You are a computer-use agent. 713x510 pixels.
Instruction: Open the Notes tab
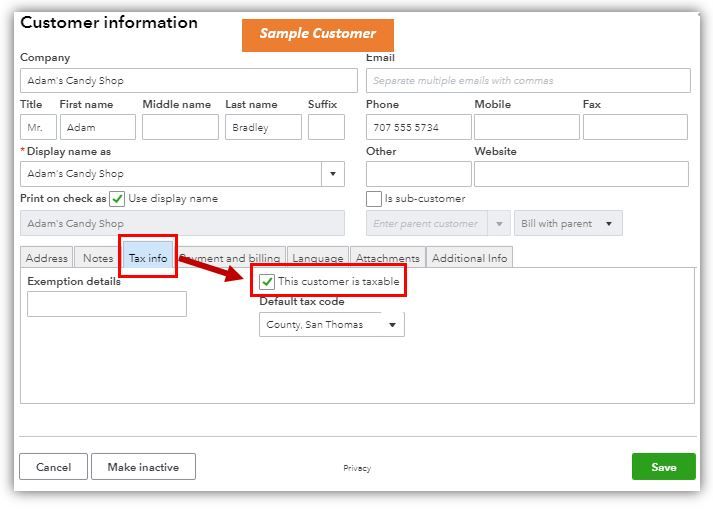[98, 258]
